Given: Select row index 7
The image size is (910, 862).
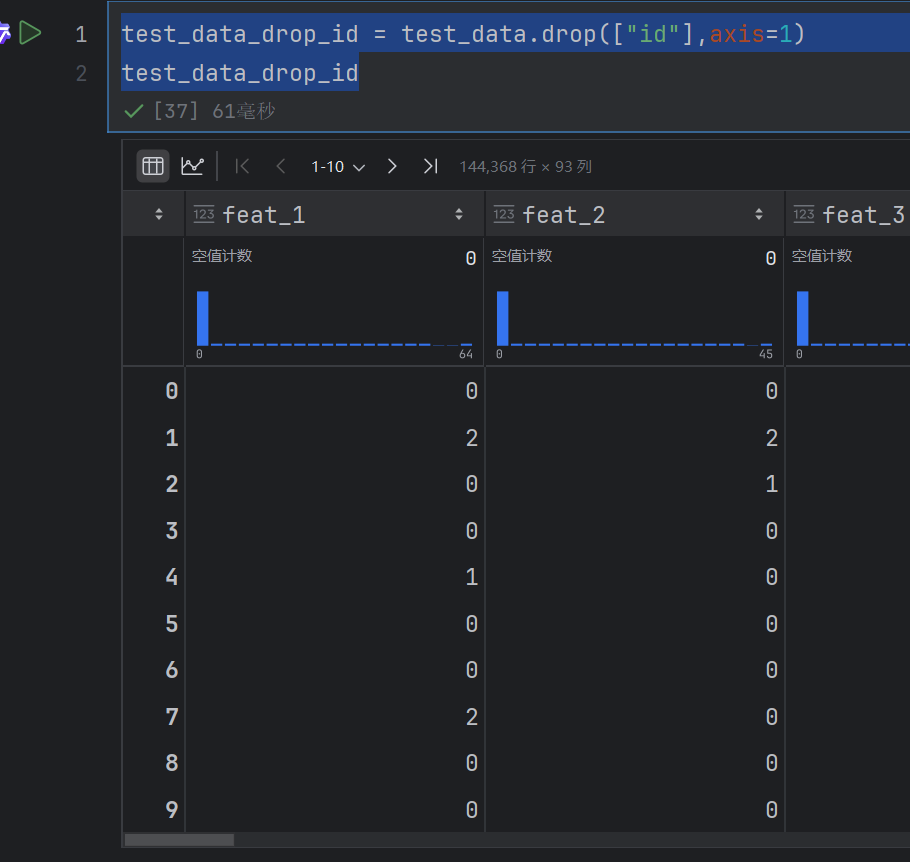Looking at the screenshot, I should tap(171, 716).
